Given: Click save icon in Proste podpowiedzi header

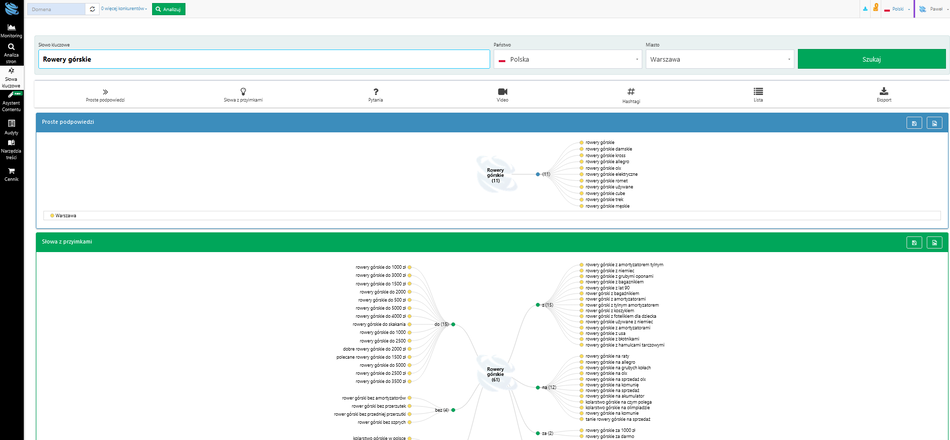Looking at the screenshot, I should 914,122.
